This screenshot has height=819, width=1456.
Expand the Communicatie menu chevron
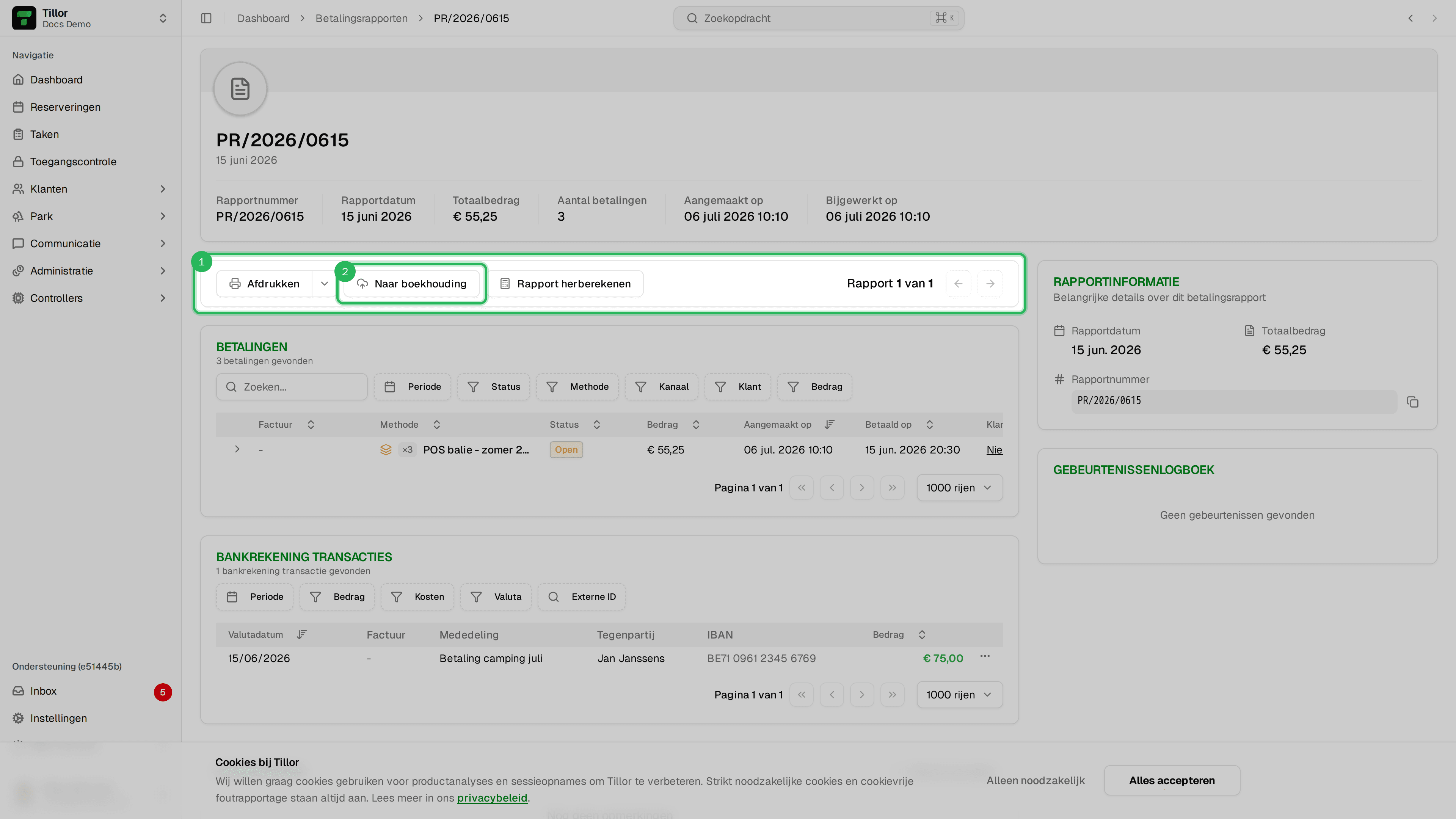pyautogui.click(x=163, y=243)
